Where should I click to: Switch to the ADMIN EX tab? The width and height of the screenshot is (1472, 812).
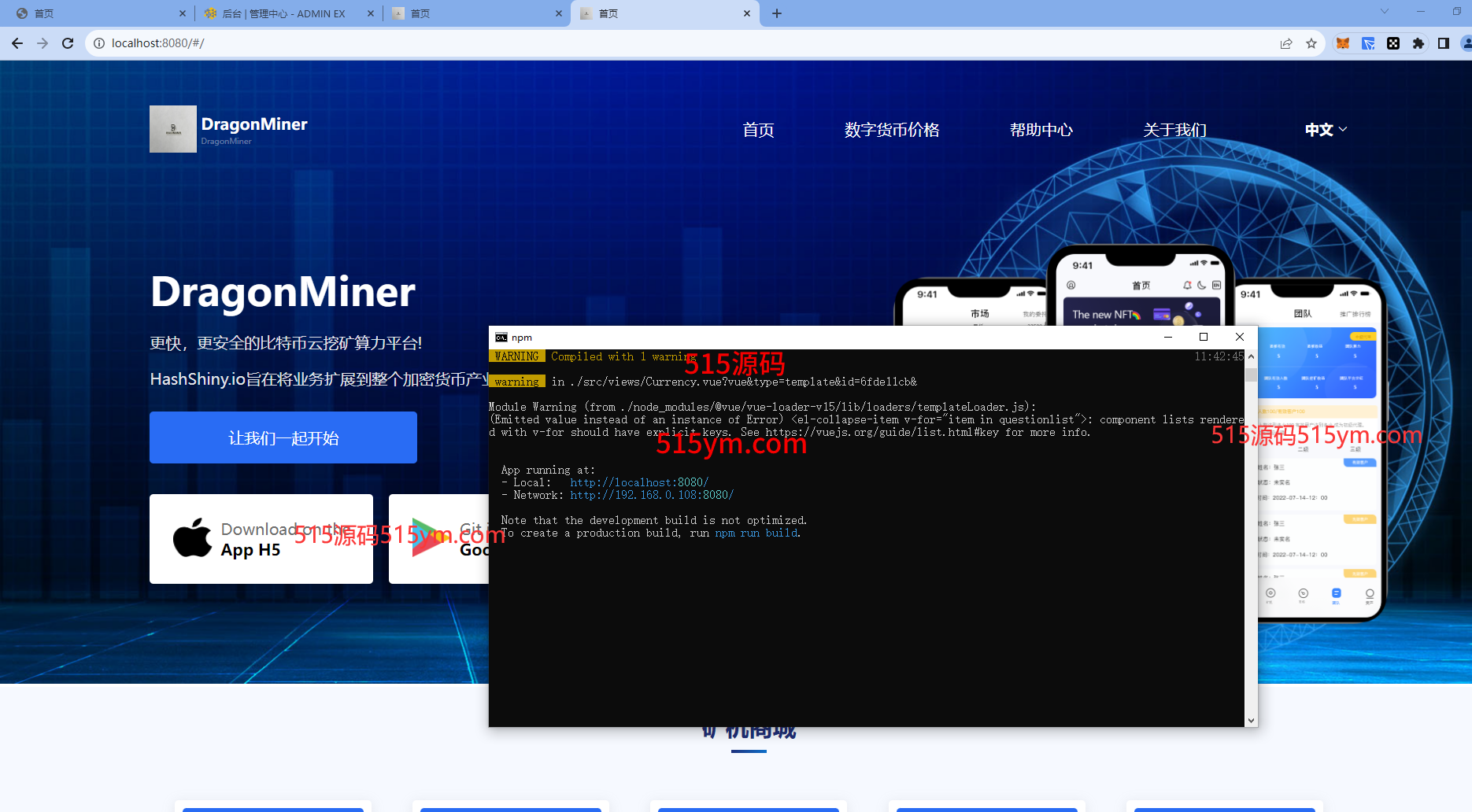(283, 13)
